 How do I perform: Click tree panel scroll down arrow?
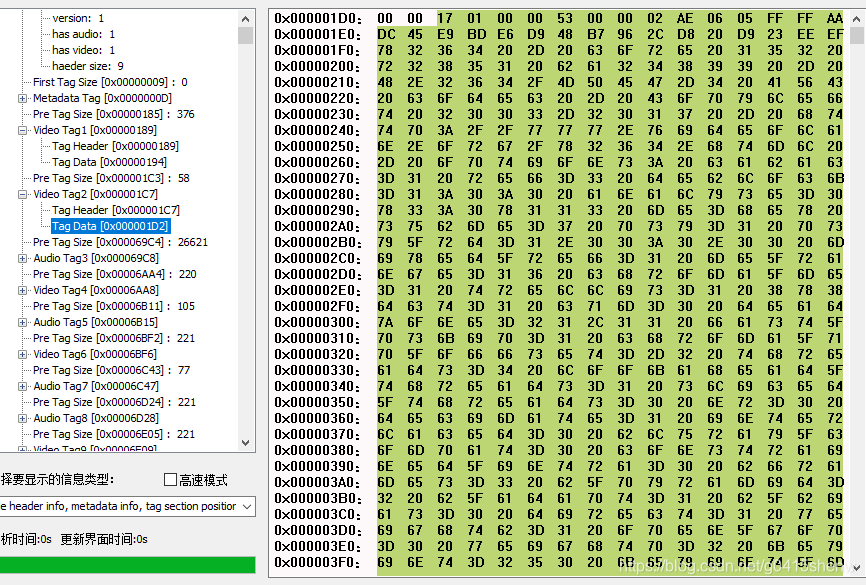point(246,443)
